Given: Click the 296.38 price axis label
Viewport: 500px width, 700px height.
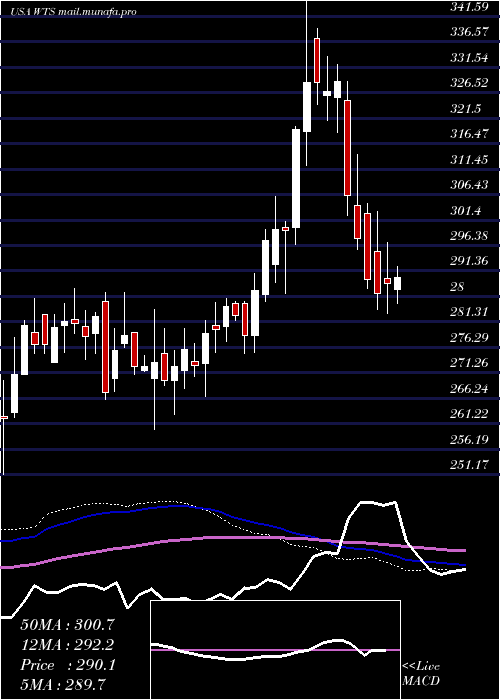Looking at the screenshot, I should pos(467,235).
